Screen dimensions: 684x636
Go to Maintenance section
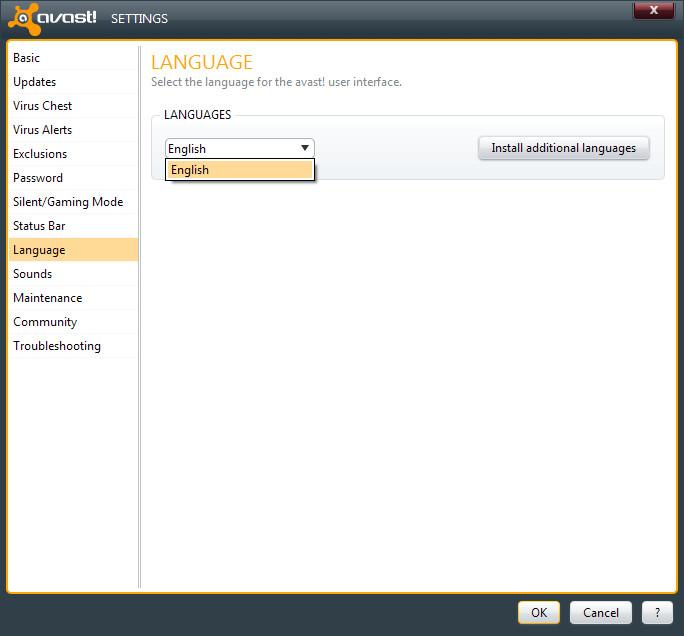[48, 298]
